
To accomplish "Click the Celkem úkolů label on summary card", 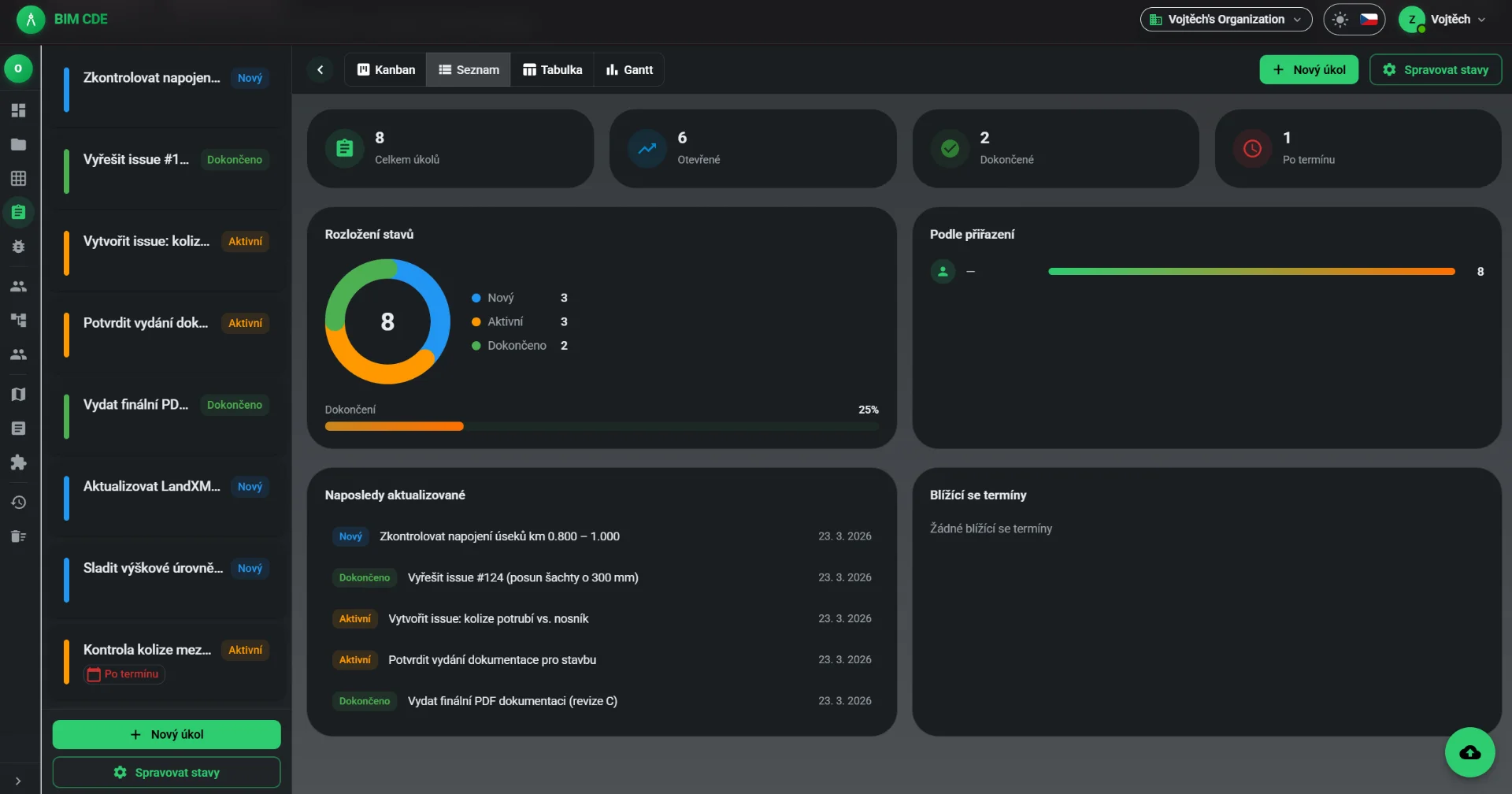I will [x=407, y=159].
